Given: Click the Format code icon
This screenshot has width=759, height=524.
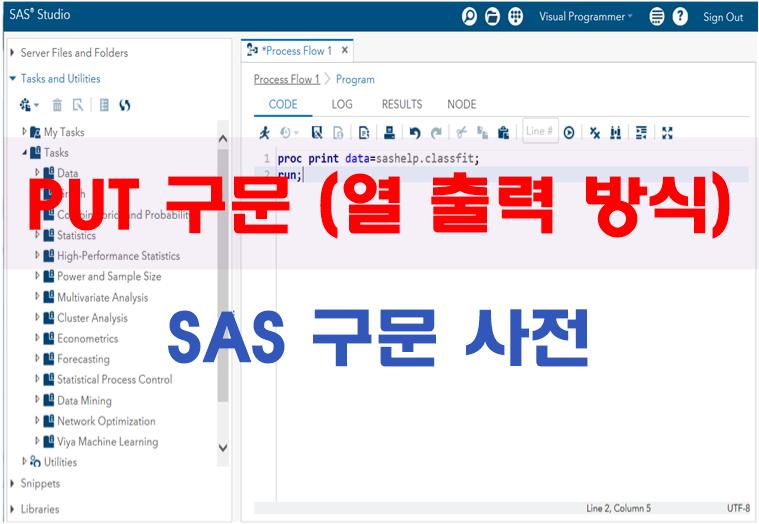Looking at the screenshot, I should 641,133.
